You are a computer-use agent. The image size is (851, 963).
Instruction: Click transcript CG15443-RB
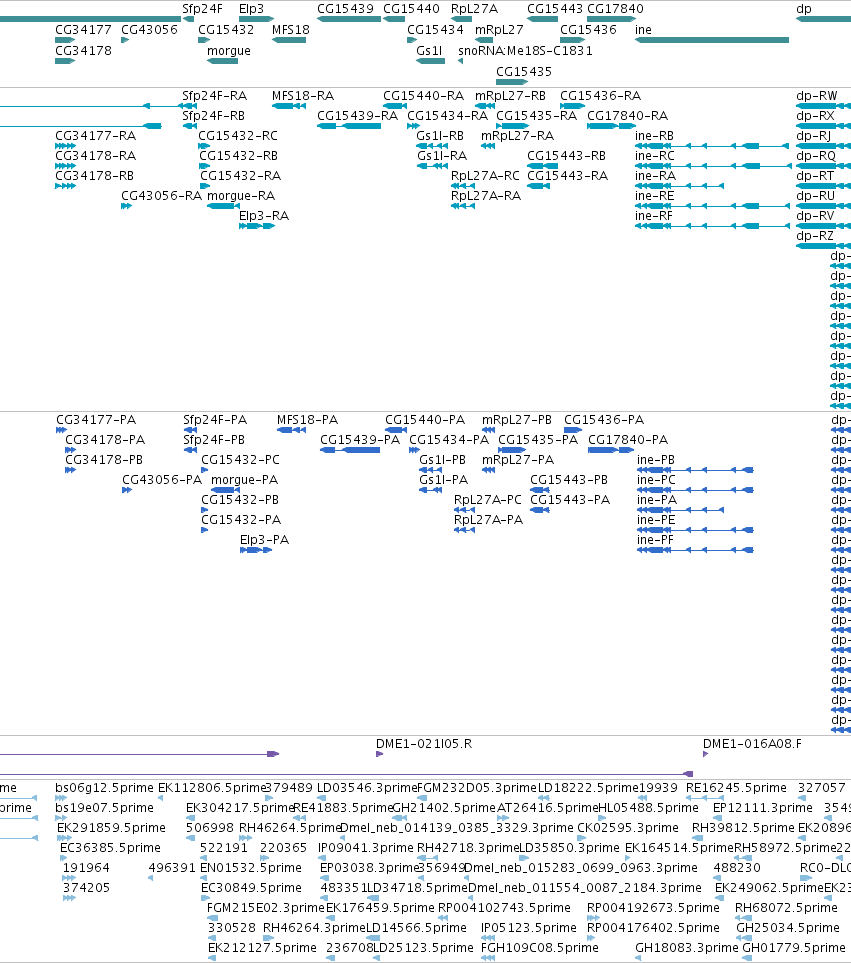(x=567, y=156)
